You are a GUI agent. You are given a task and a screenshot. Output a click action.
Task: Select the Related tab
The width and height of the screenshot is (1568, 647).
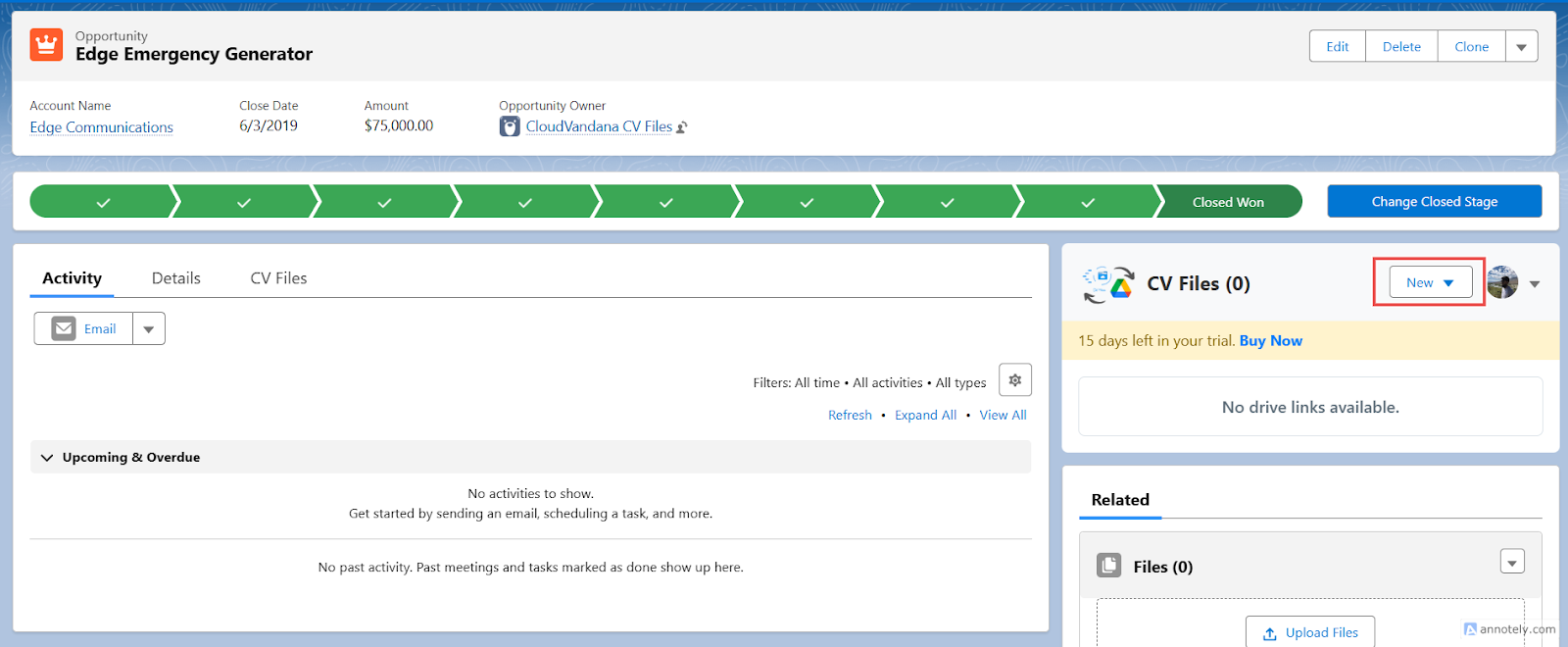(1120, 500)
